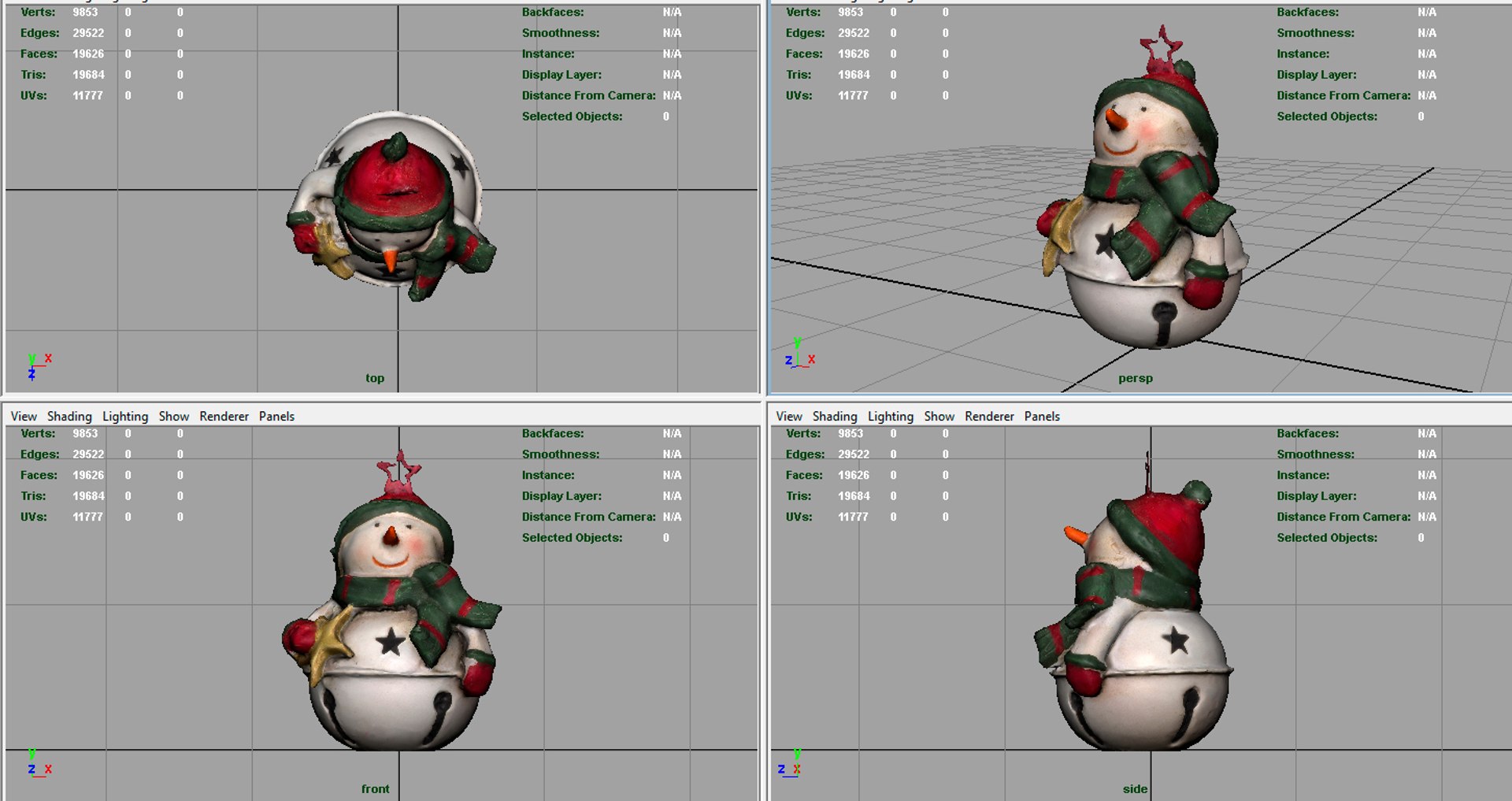Click 'Selected Objects:' label in the top view
Screen dimensions: 1512x801
tap(572, 116)
